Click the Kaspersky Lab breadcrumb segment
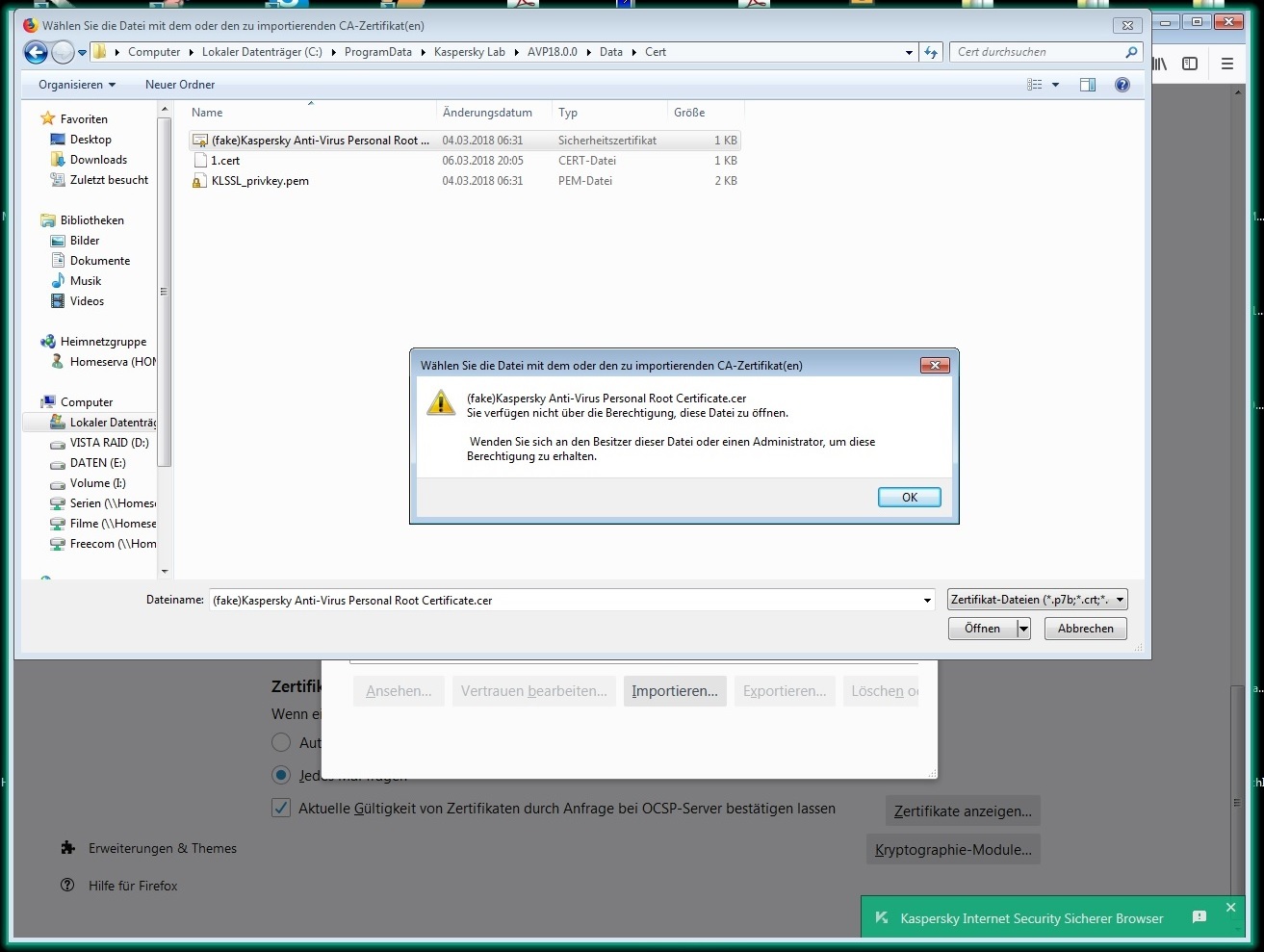 470,52
